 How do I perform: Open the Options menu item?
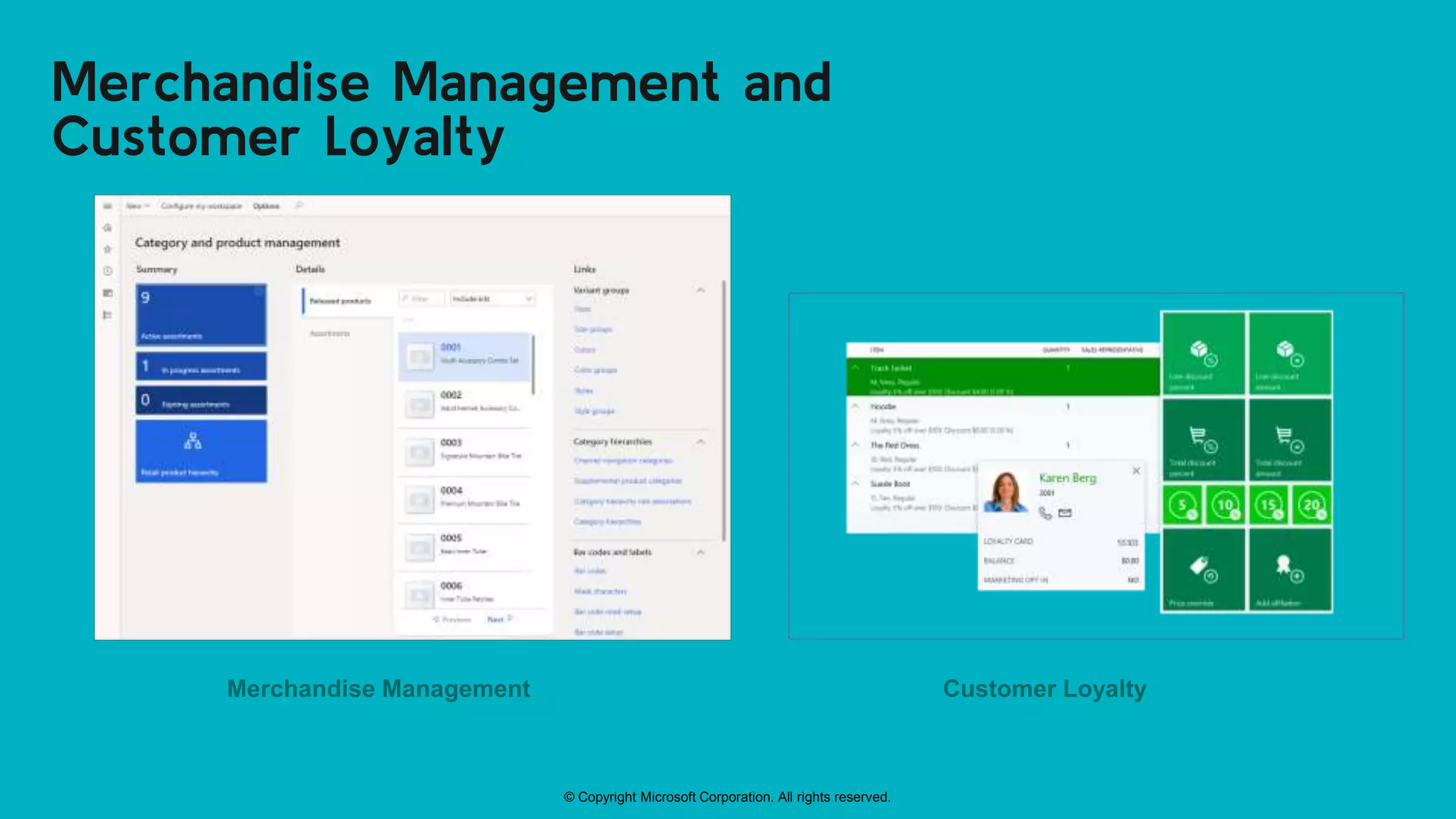[267, 206]
